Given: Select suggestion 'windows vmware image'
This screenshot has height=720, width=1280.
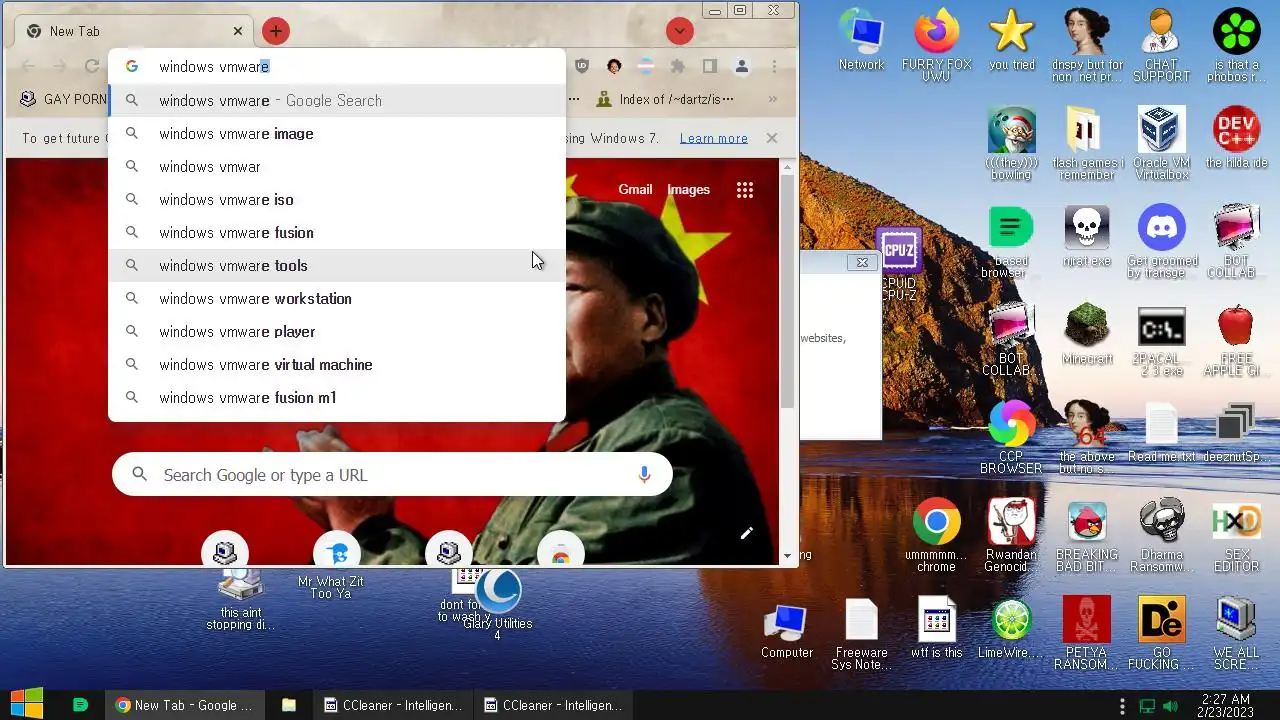Looking at the screenshot, I should tap(337, 133).
